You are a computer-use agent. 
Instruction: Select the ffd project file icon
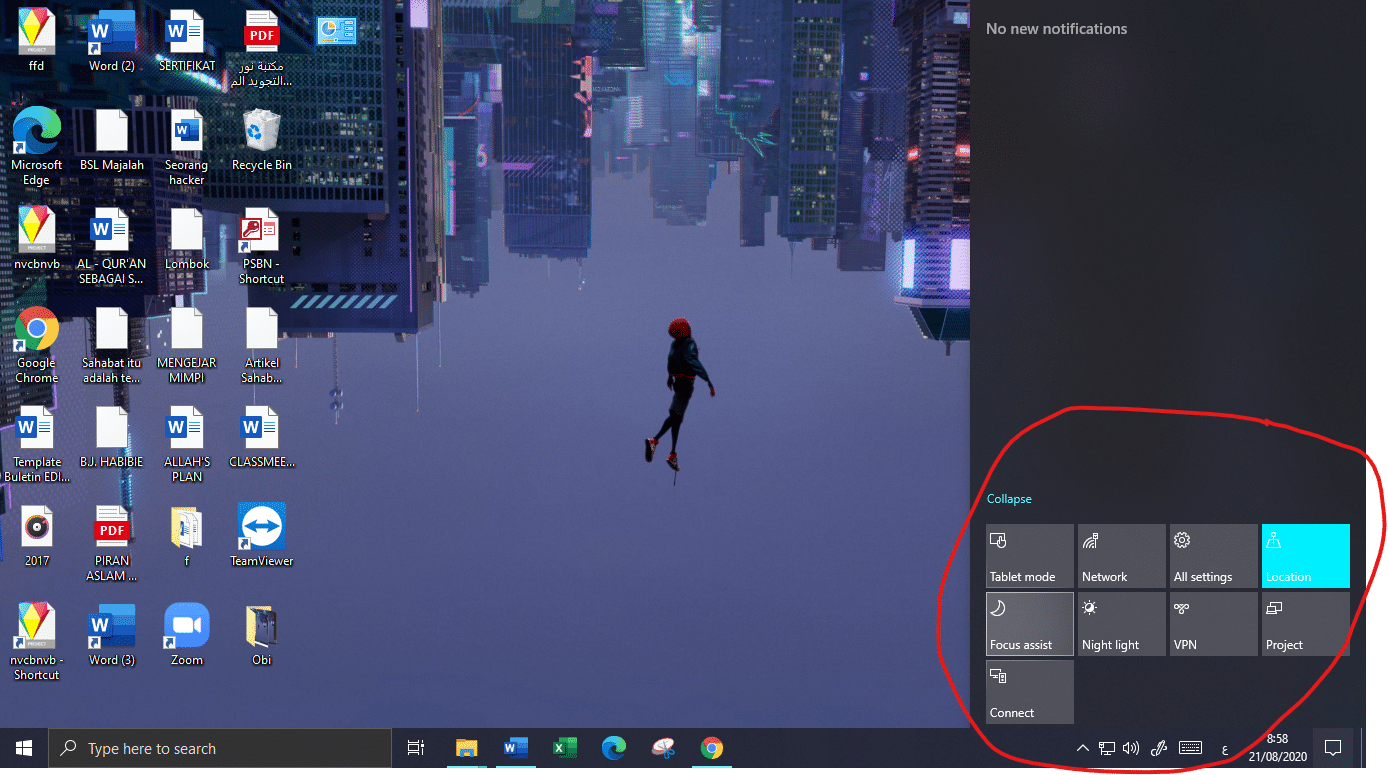click(36, 41)
